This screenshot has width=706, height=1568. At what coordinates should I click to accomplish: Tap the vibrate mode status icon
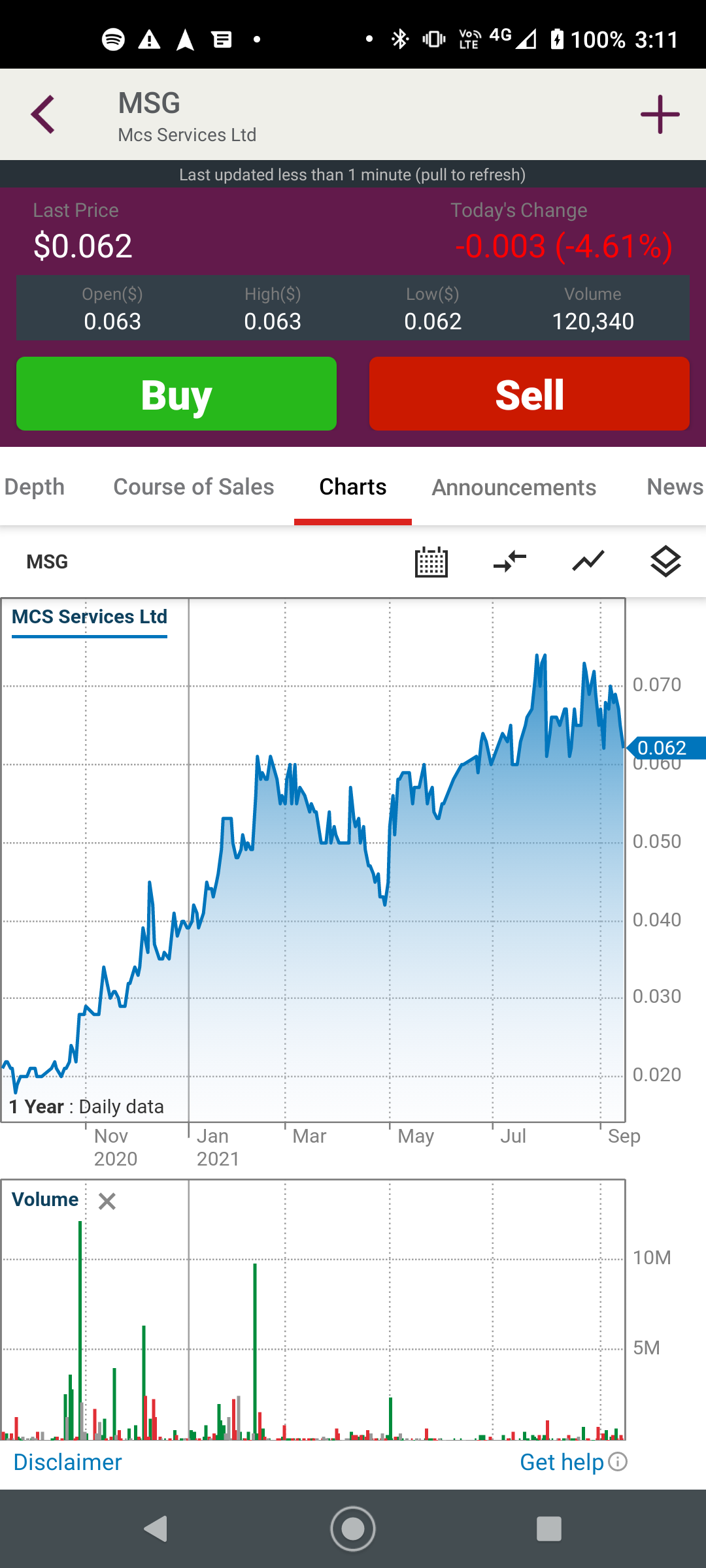[x=433, y=39]
